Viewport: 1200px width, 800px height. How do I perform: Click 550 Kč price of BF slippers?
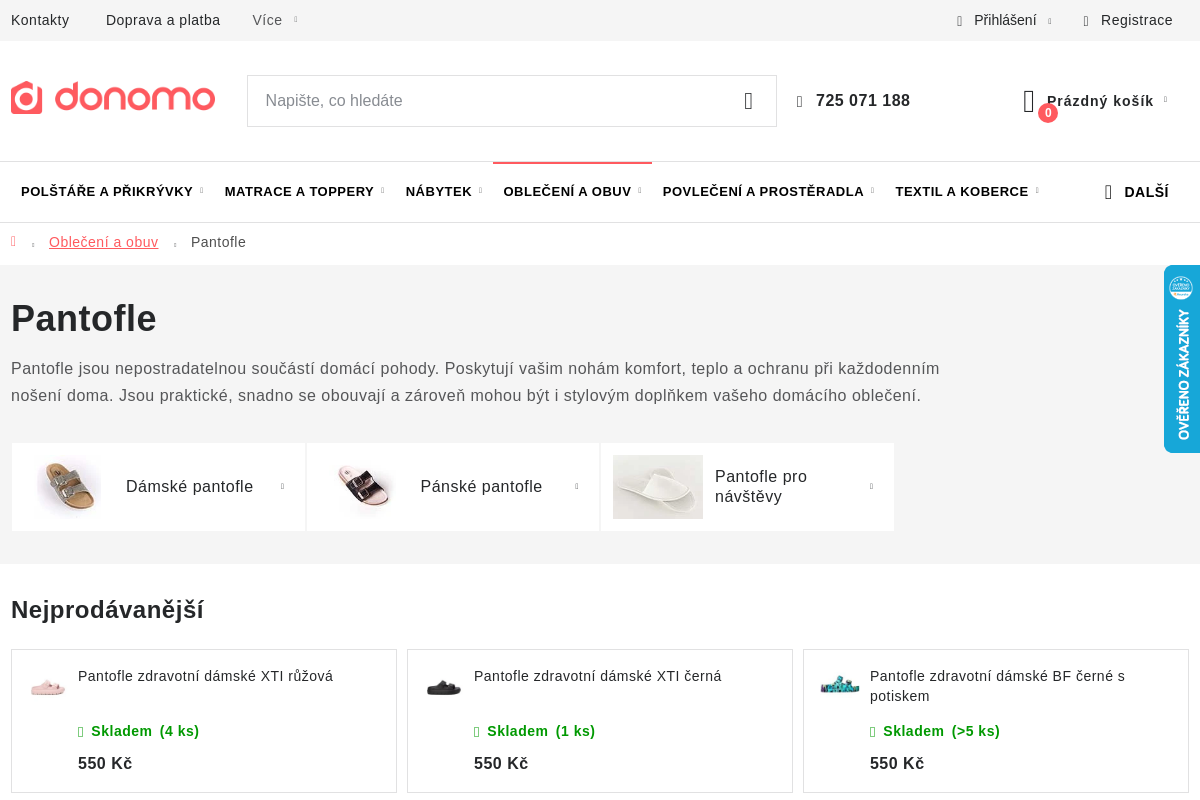897,764
